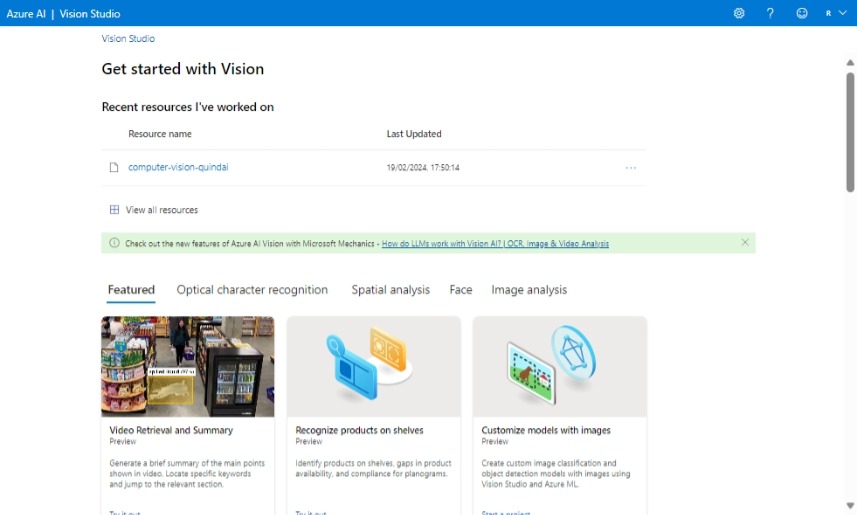Click the Azure AI header title
The width and height of the screenshot is (857, 515).
click(26, 14)
